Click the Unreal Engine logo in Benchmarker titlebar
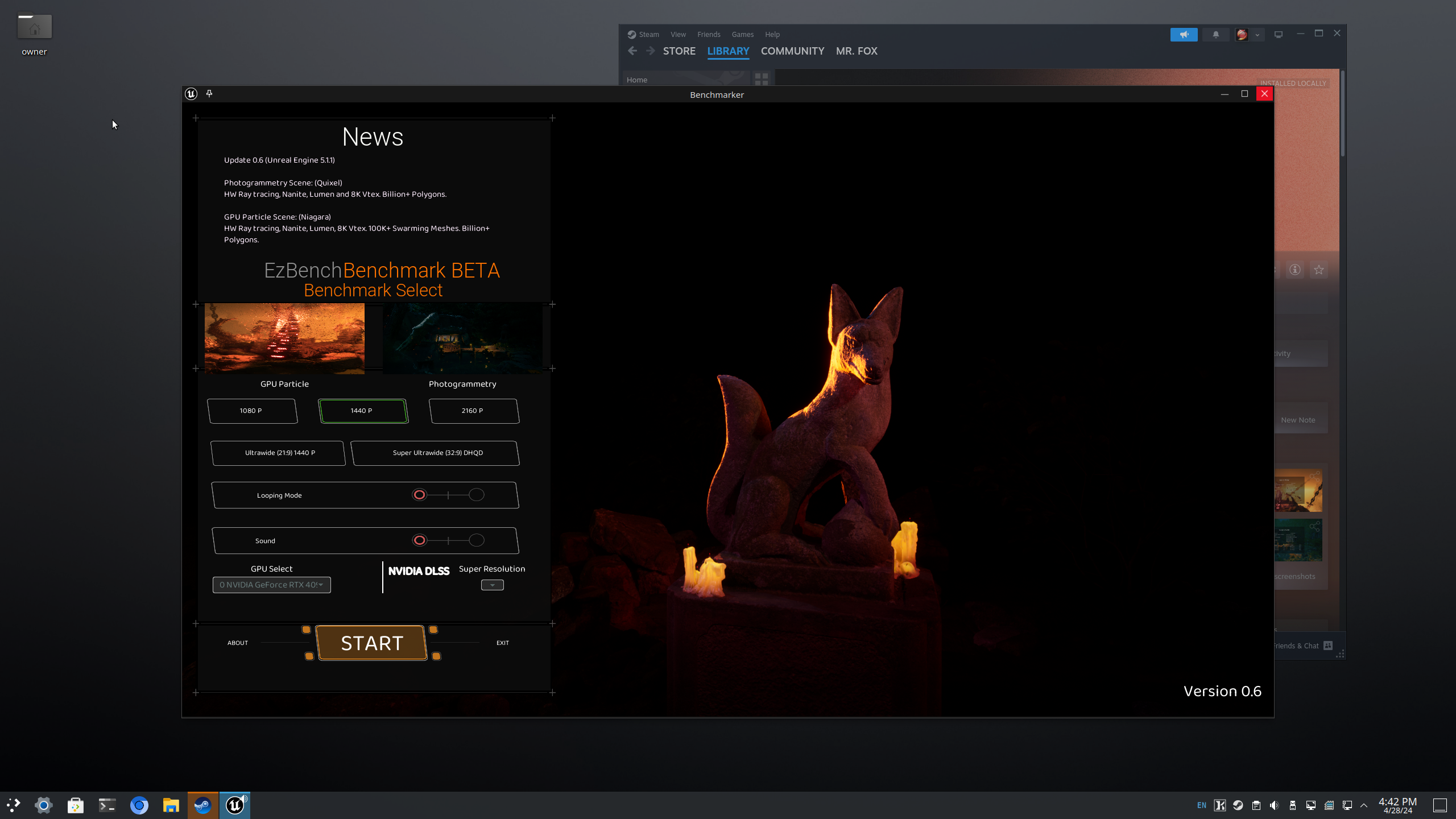The height and width of the screenshot is (819, 1456). pyautogui.click(x=191, y=94)
